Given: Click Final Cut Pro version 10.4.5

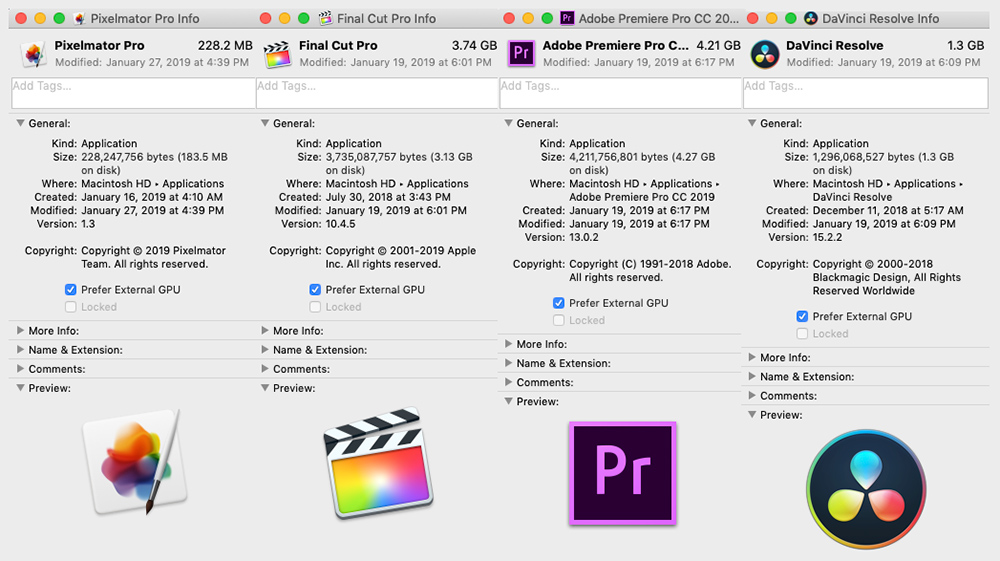Looking at the screenshot, I should (x=341, y=224).
